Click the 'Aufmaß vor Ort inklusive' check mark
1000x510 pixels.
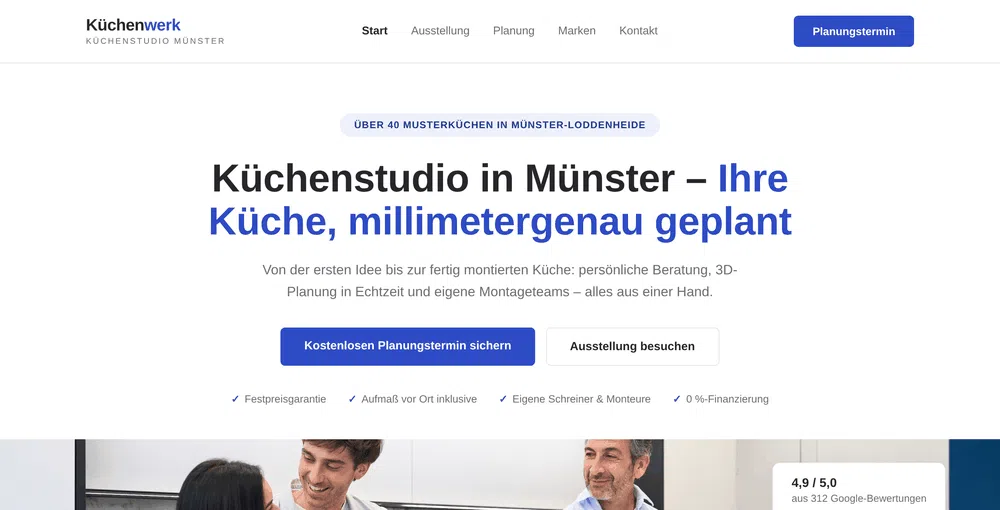pos(352,399)
